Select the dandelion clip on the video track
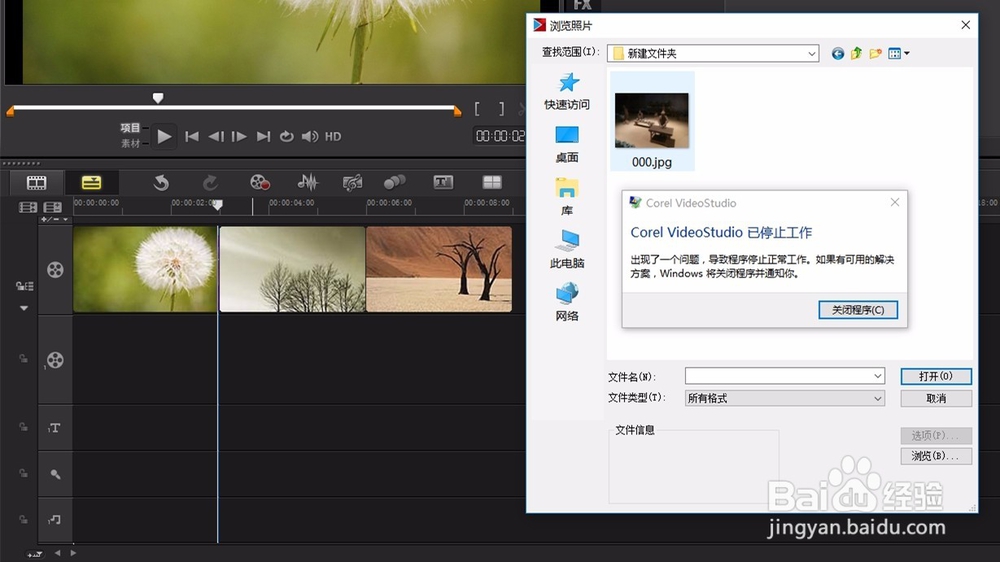The image size is (1000, 562). click(x=145, y=269)
